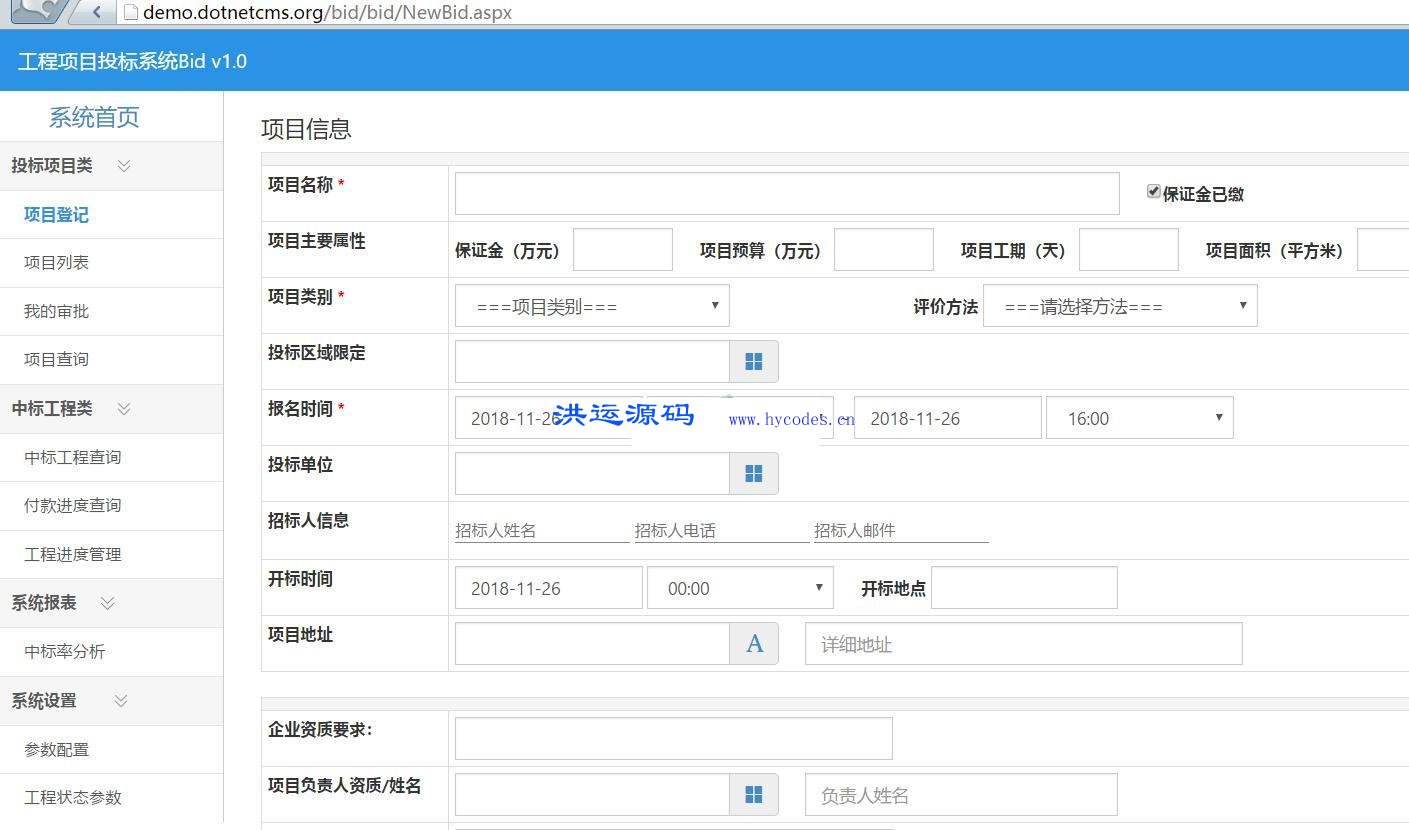Toggle the 保证金已缴 checkbox
This screenshot has height=830, width=1409.
[1153, 191]
